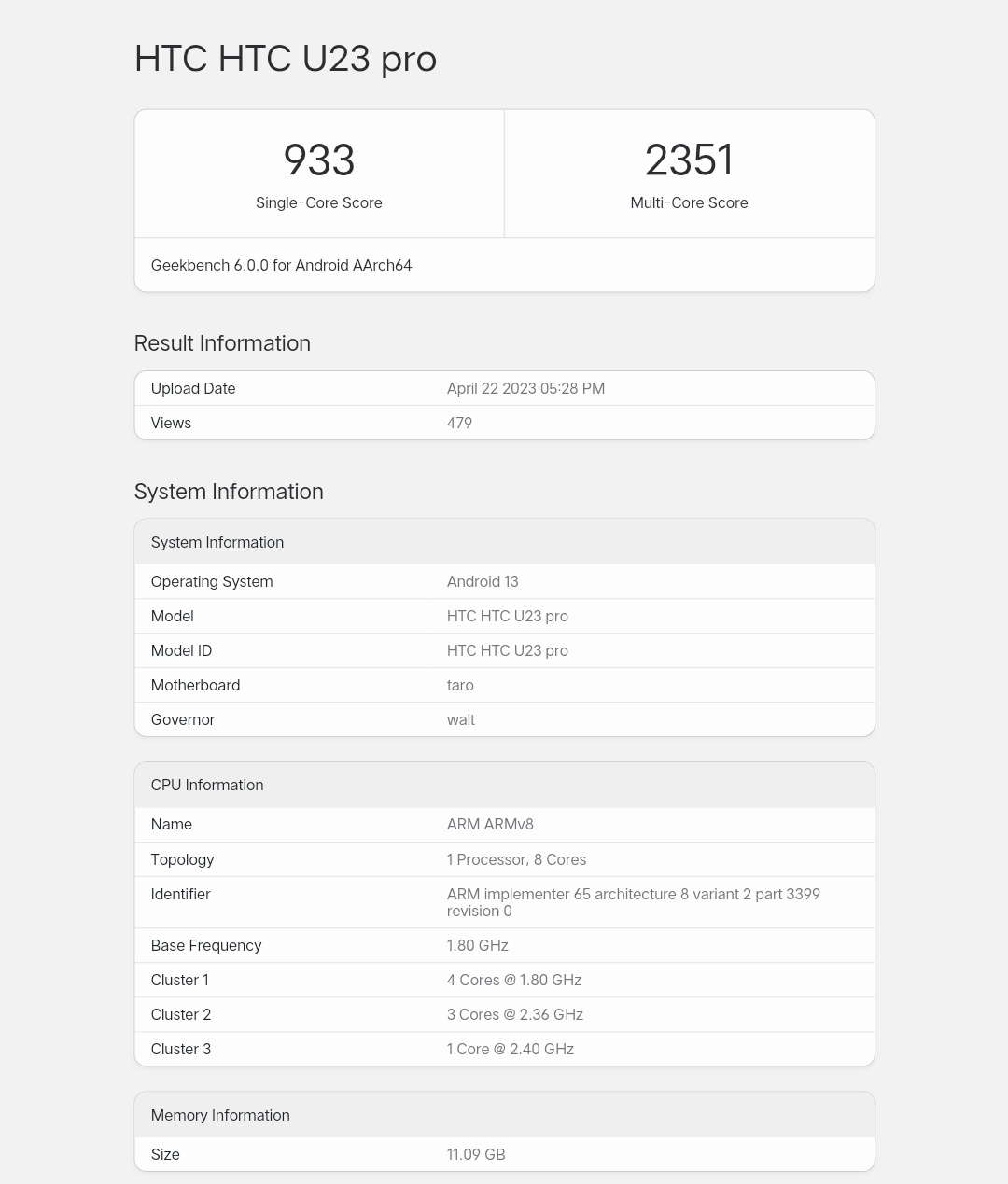Viewport: 1008px width, 1184px height.
Task: Select the Single-Core Score of 933
Action: pyautogui.click(x=318, y=160)
